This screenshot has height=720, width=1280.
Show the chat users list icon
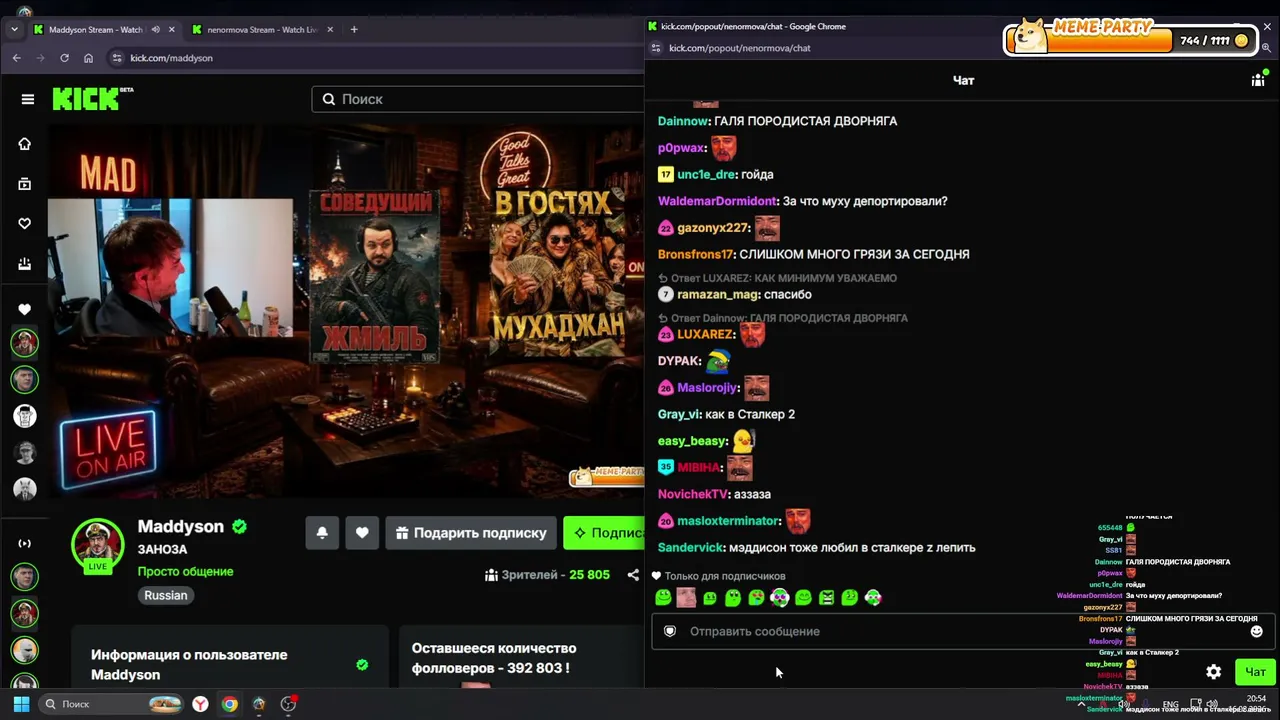point(1258,80)
